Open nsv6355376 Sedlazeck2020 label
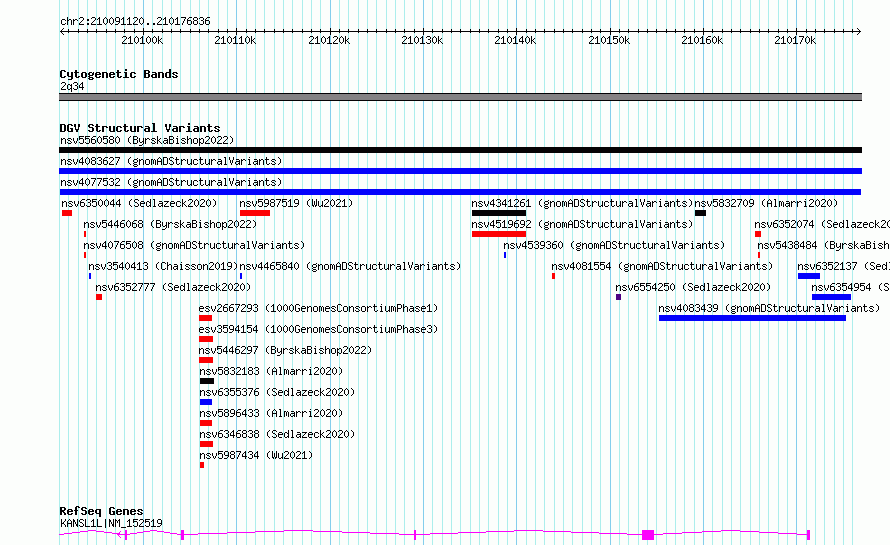This screenshot has height=545, width=890. pos(277,392)
